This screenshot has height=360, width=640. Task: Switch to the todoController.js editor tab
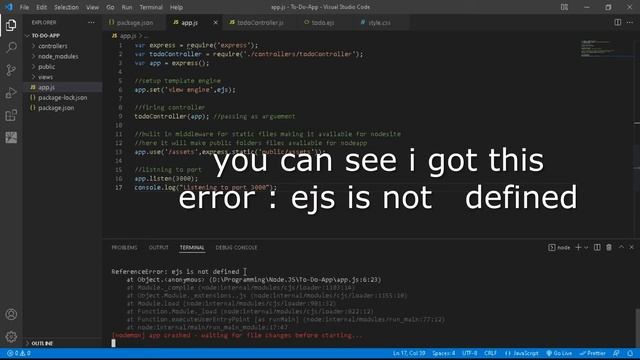260,23
